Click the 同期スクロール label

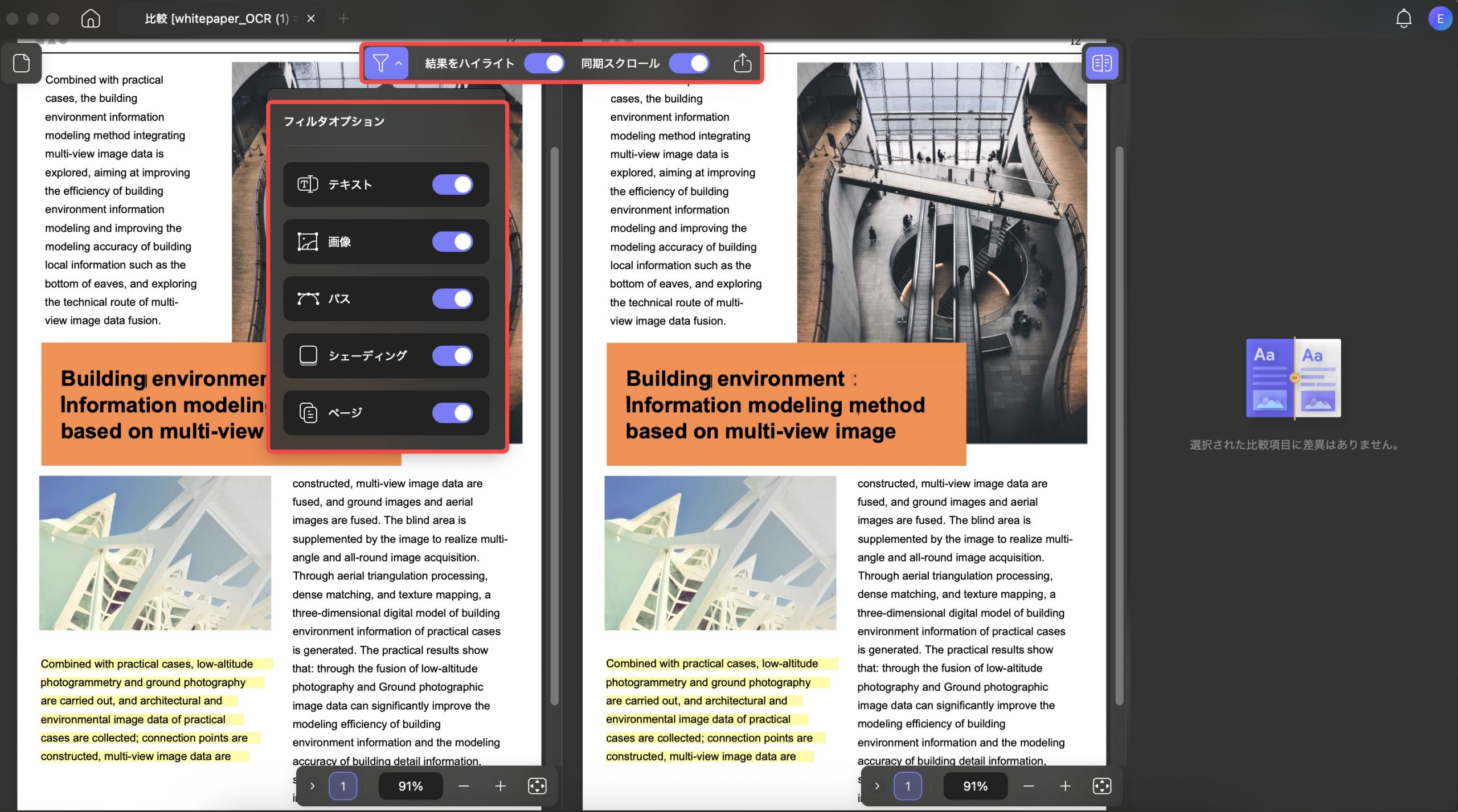click(620, 63)
